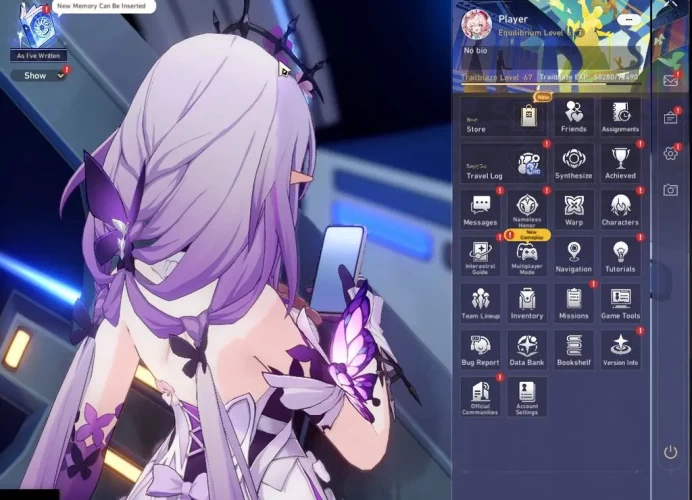Open Version Info
692x500 pixels.
point(620,350)
